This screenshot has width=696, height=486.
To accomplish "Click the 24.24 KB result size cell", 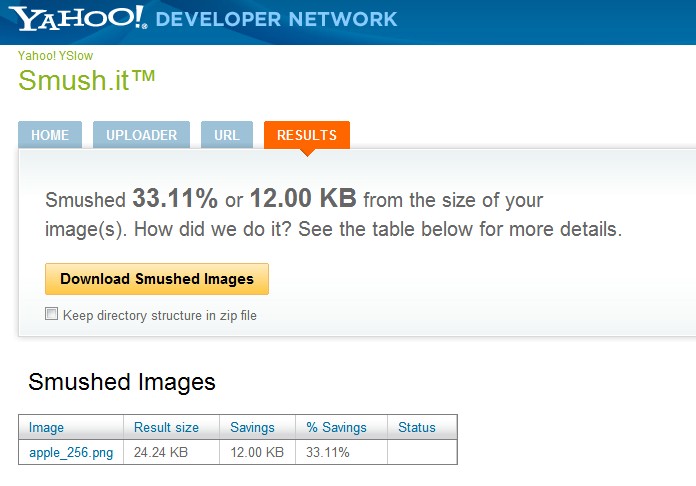I will [x=161, y=452].
